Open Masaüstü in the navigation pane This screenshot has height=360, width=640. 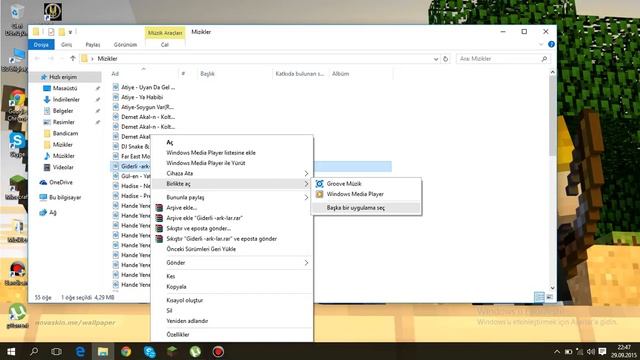64,88
